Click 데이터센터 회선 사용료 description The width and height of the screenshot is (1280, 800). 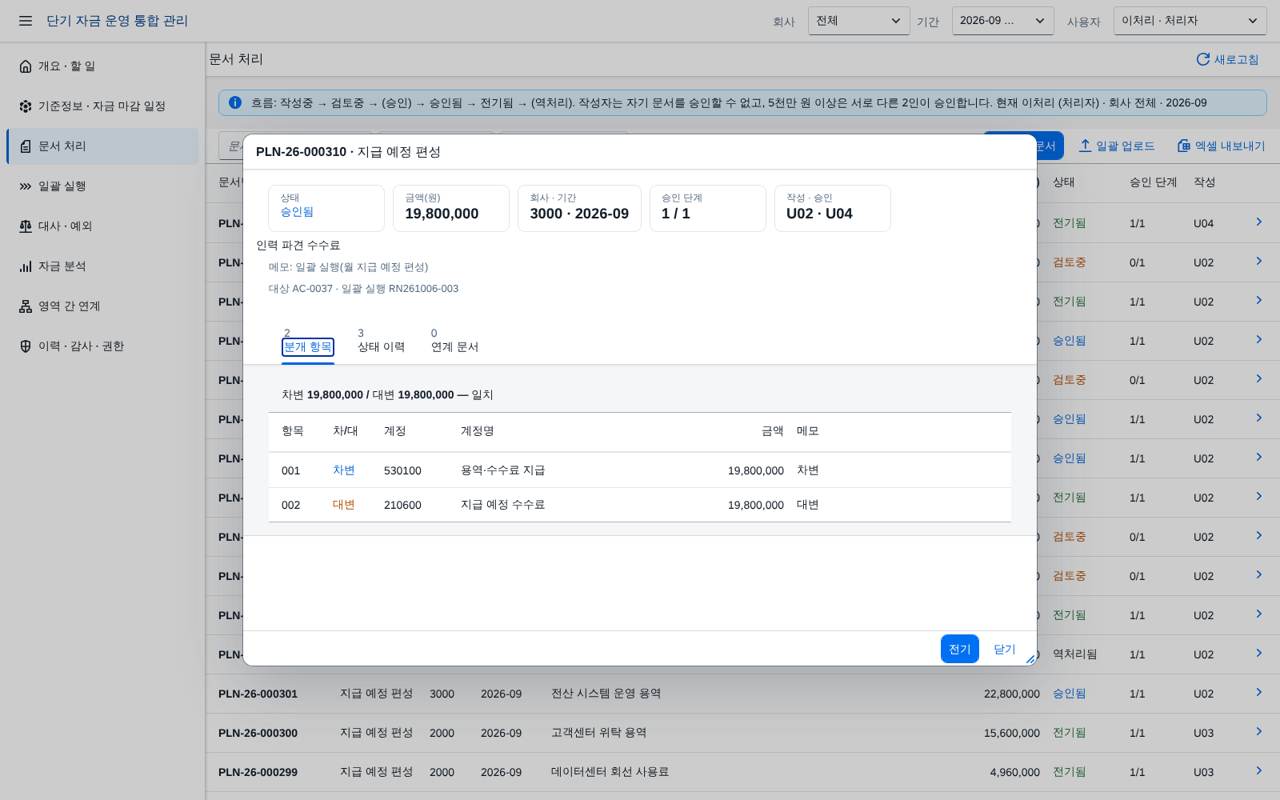tap(610, 772)
